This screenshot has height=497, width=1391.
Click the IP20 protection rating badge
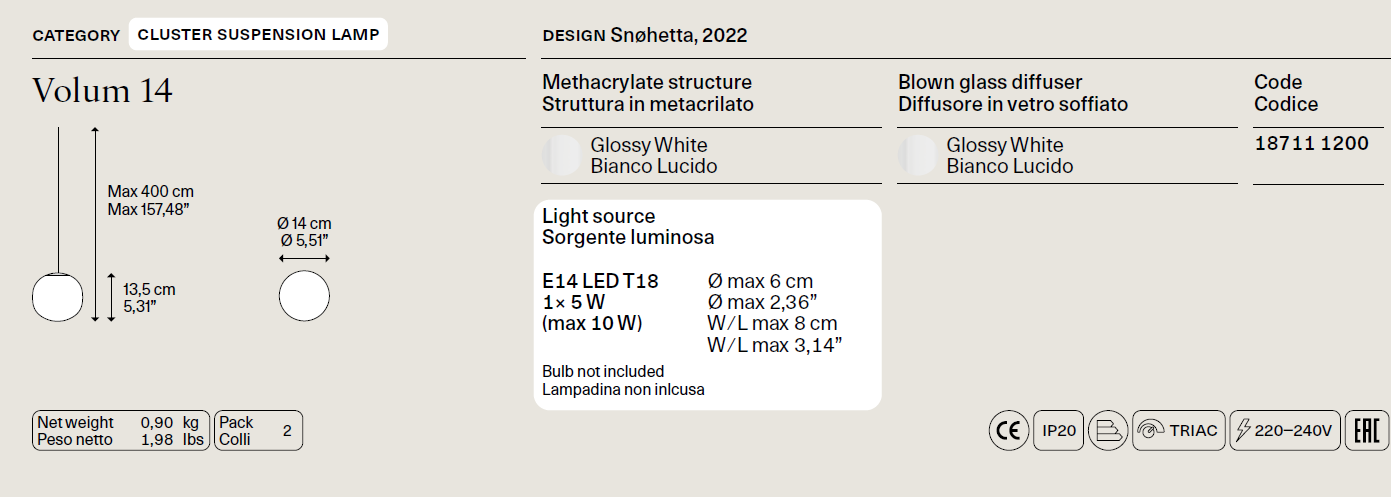point(1059,431)
